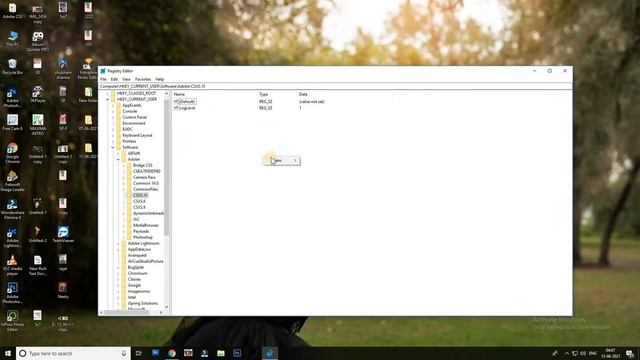Viewport: 640px width, 360px height.
Task: Select the Payloads key
Action: (141, 231)
